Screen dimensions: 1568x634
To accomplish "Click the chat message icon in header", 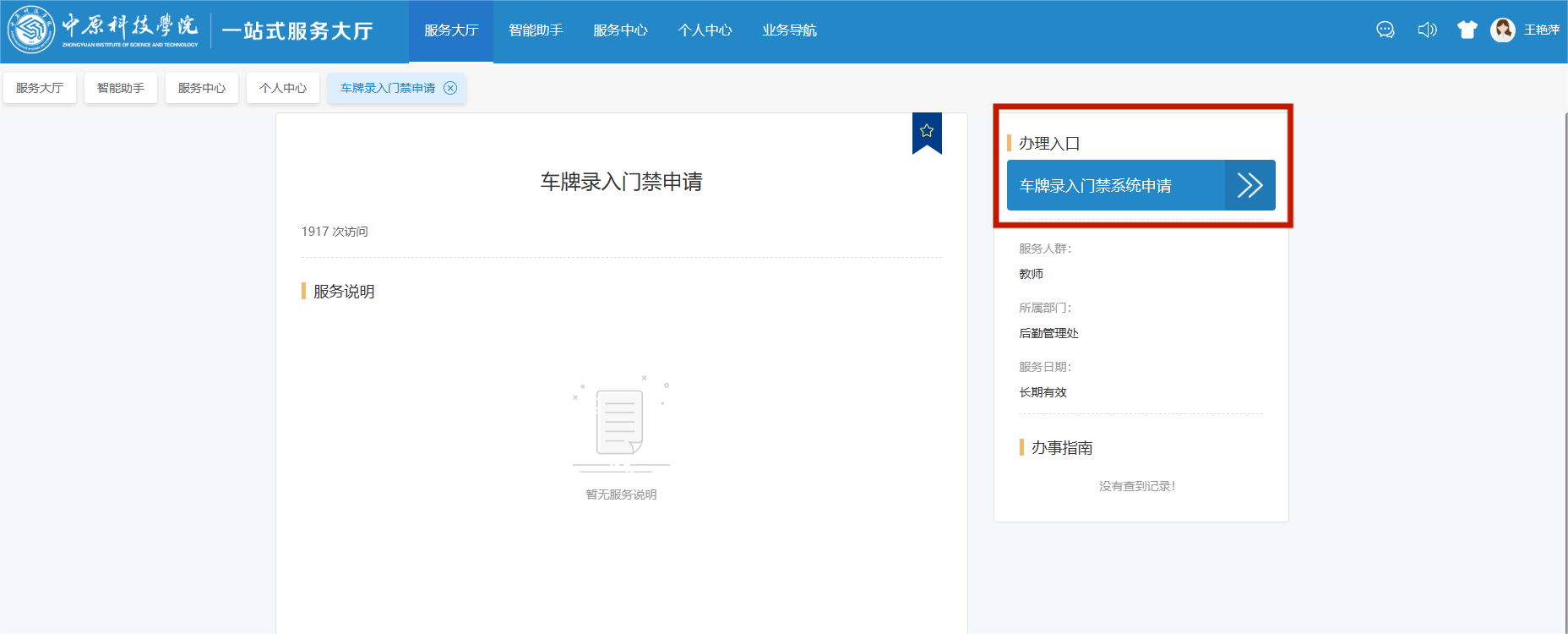I will pos(1386,30).
